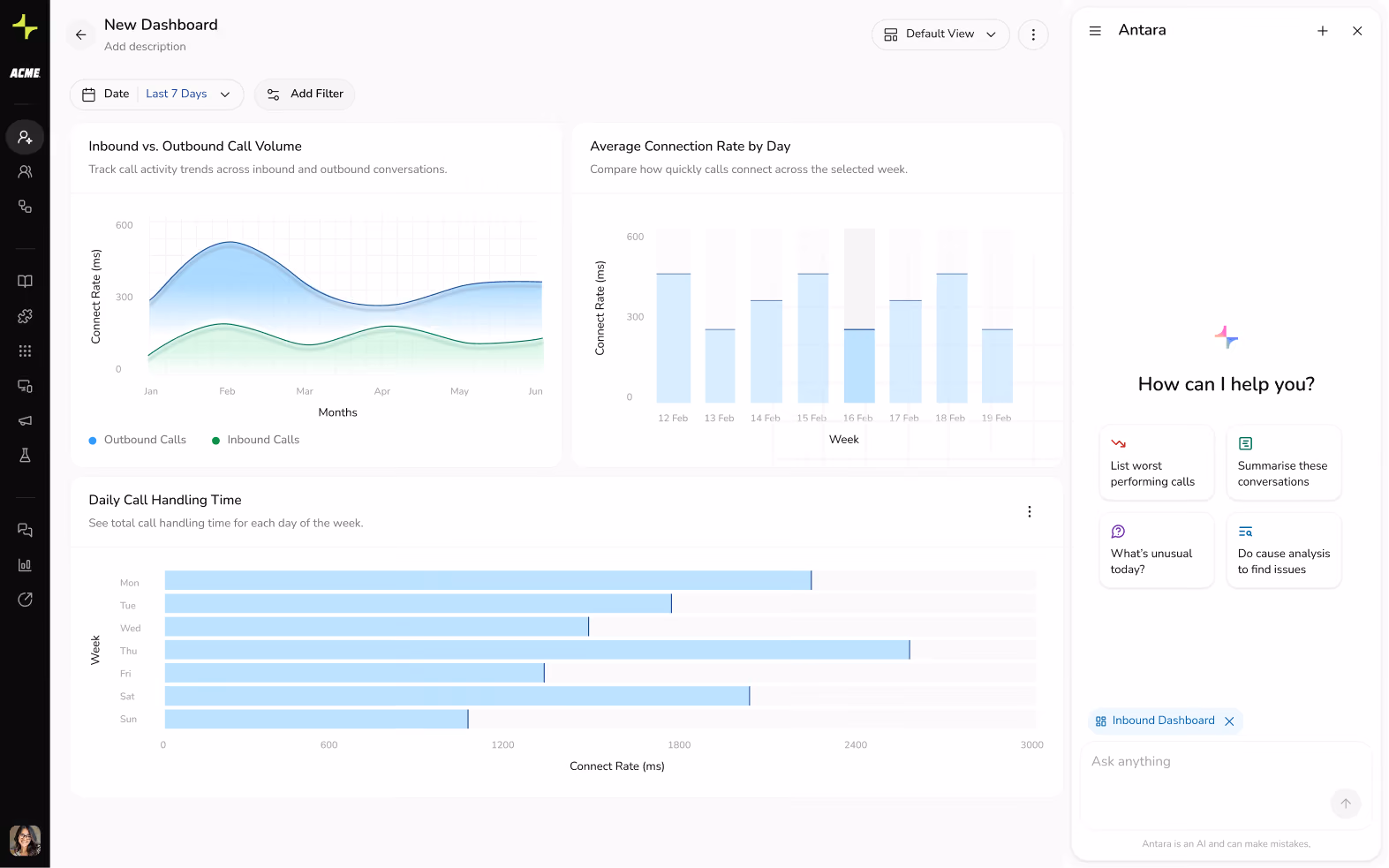This screenshot has width=1389, height=868.
Task: Open the dashboard three-dot options menu
Action: click(1033, 34)
